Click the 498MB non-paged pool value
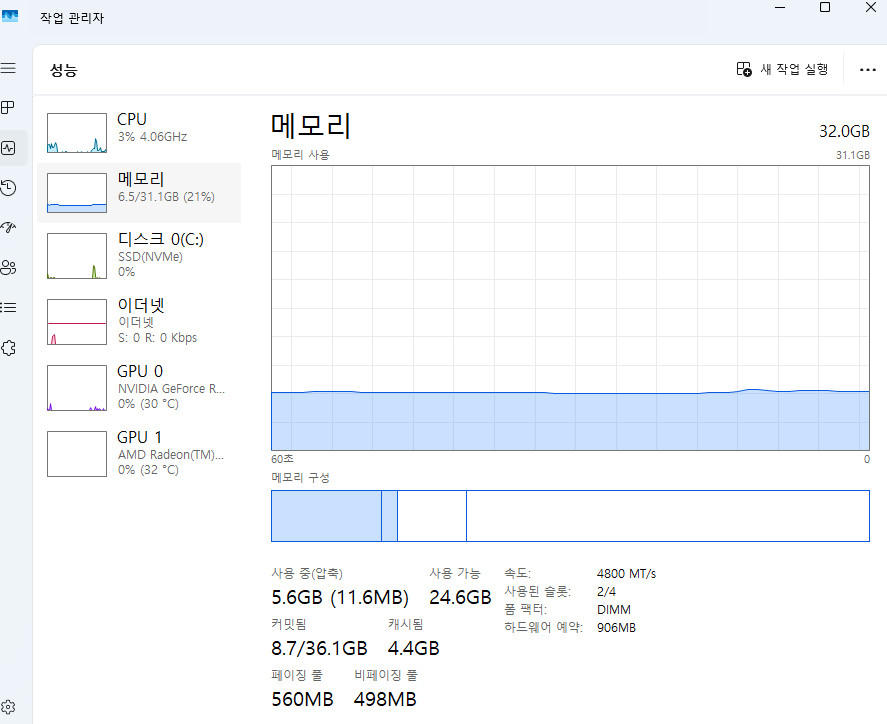Image resolution: width=887 pixels, height=724 pixels. coord(385,699)
